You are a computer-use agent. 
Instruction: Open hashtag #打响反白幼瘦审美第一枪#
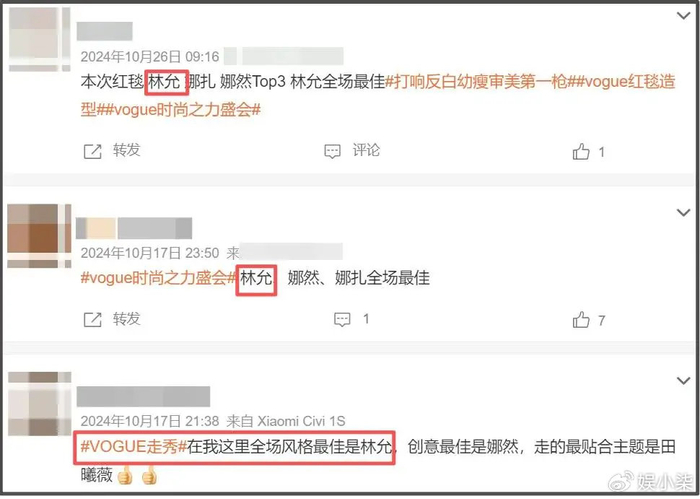coord(476,82)
